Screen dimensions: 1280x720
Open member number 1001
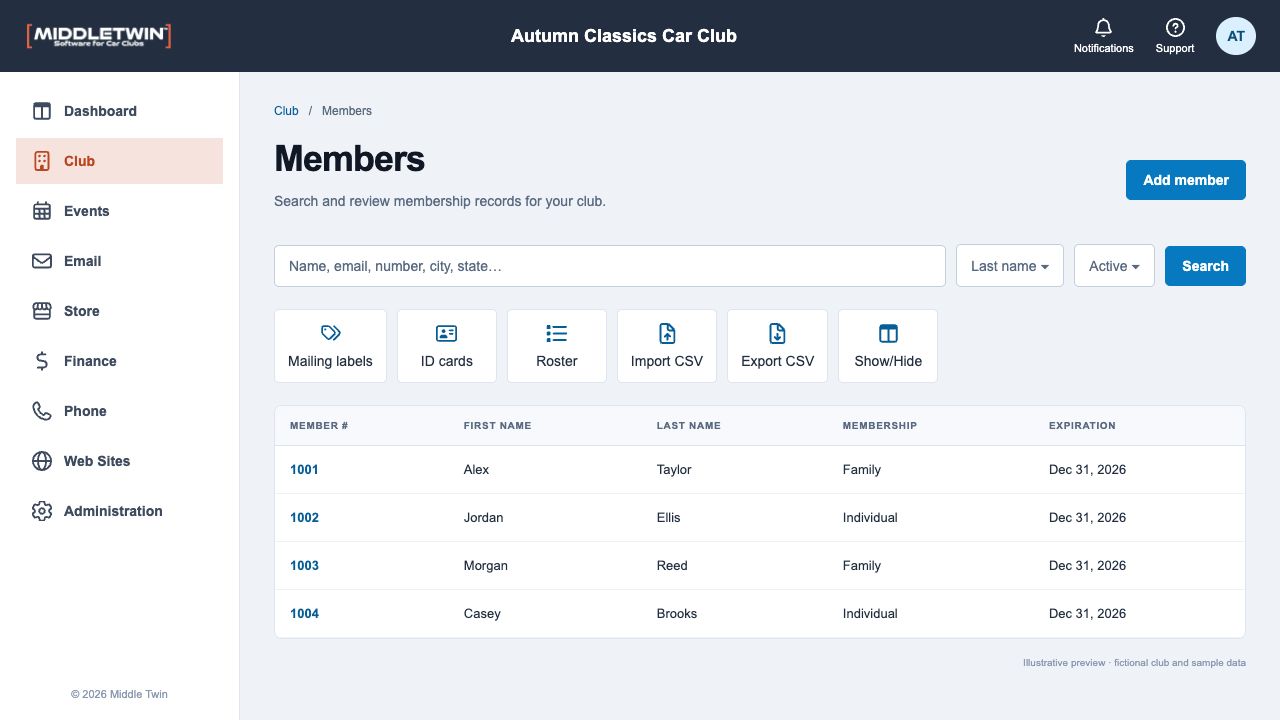click(304, 469)
